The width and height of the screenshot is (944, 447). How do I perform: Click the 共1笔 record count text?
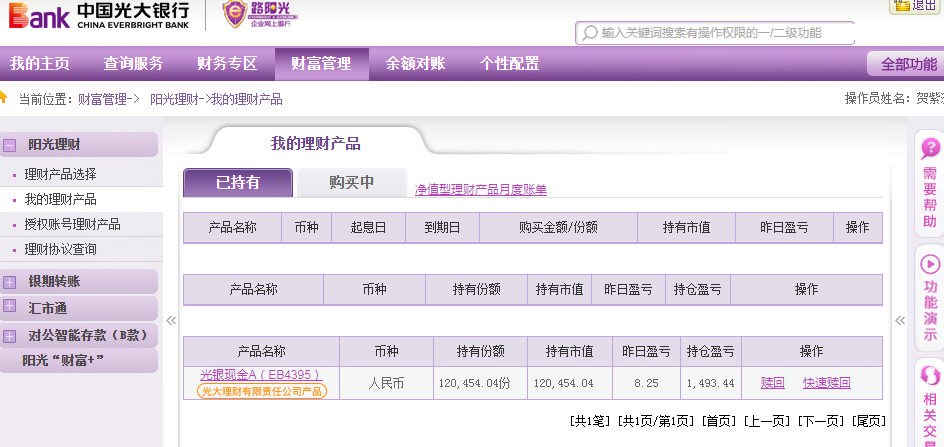(x=590, y=421)
